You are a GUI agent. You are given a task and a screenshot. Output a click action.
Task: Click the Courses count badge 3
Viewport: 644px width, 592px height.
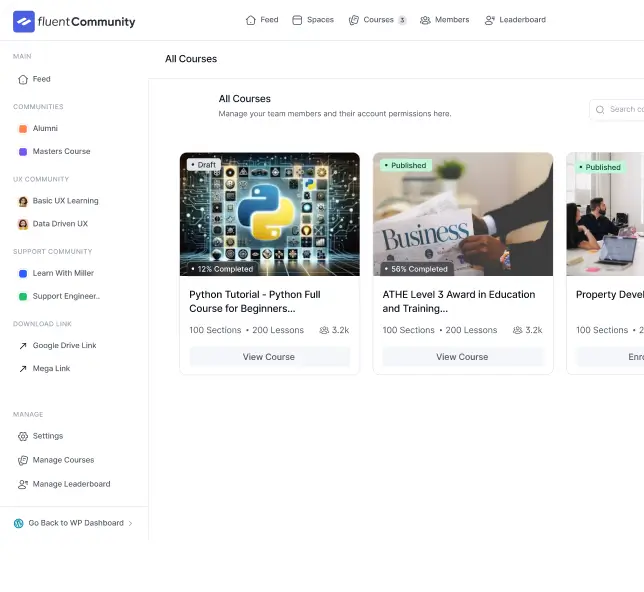[x=402, y=20]
